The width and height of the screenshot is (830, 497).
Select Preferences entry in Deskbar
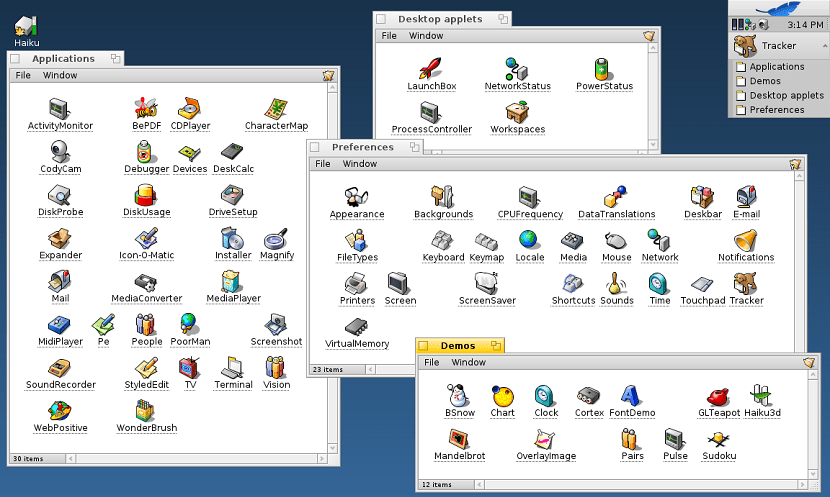tap(780, 110)
